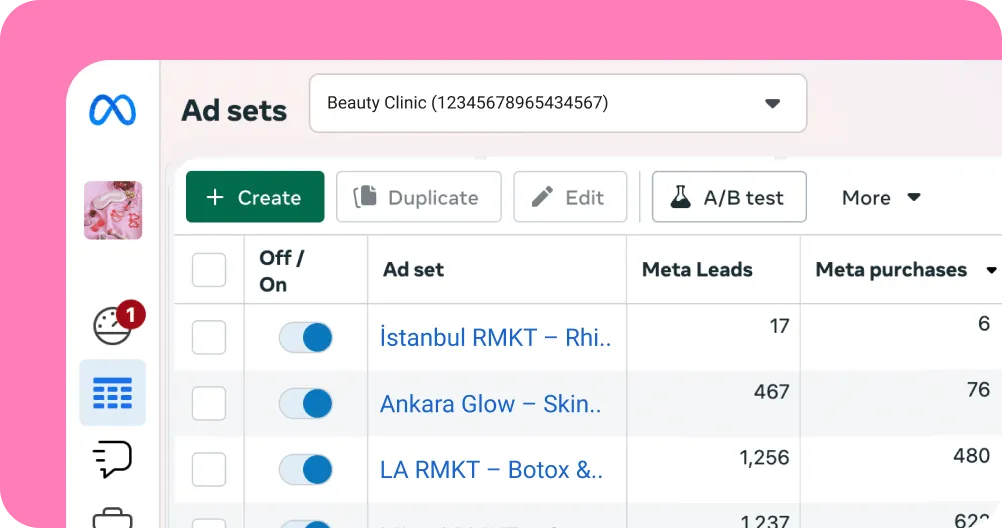Viewport: 1002px width, 528px height.
Task: Click the Meta Leads column header
Action: tap(697, 270)
